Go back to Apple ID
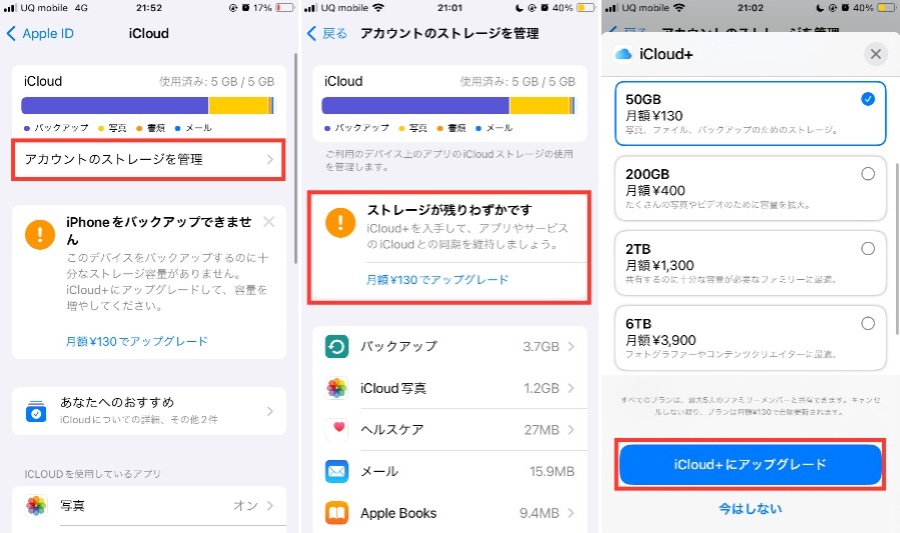Screen dimensions: 900x533 tap(40, 34)
